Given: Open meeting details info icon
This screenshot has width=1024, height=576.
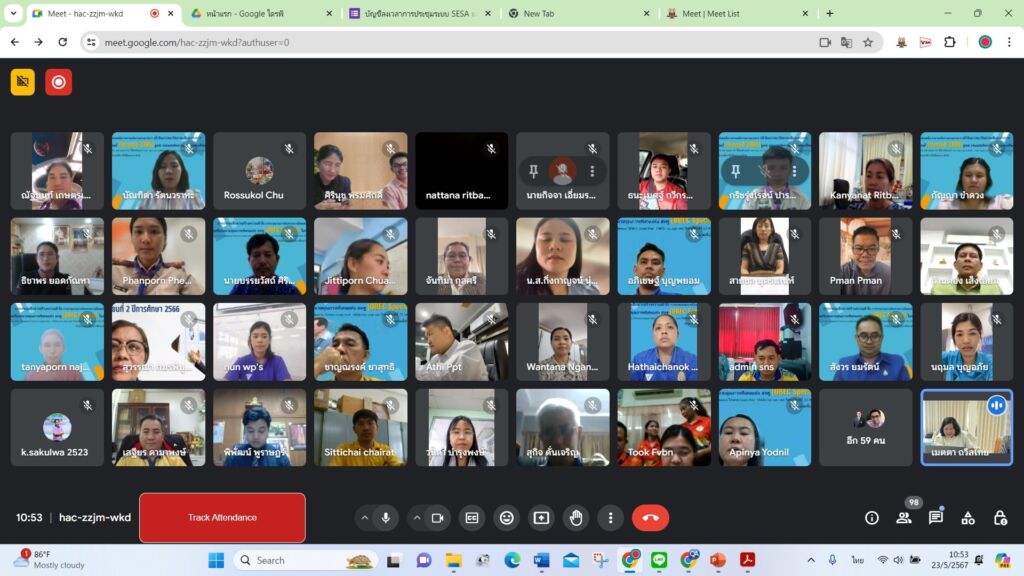Looking at the screenshot, I should [872, 518].
